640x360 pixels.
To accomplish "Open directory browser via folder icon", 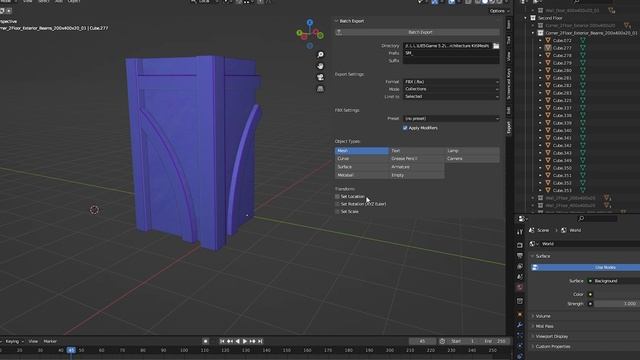I will point(496,46).
